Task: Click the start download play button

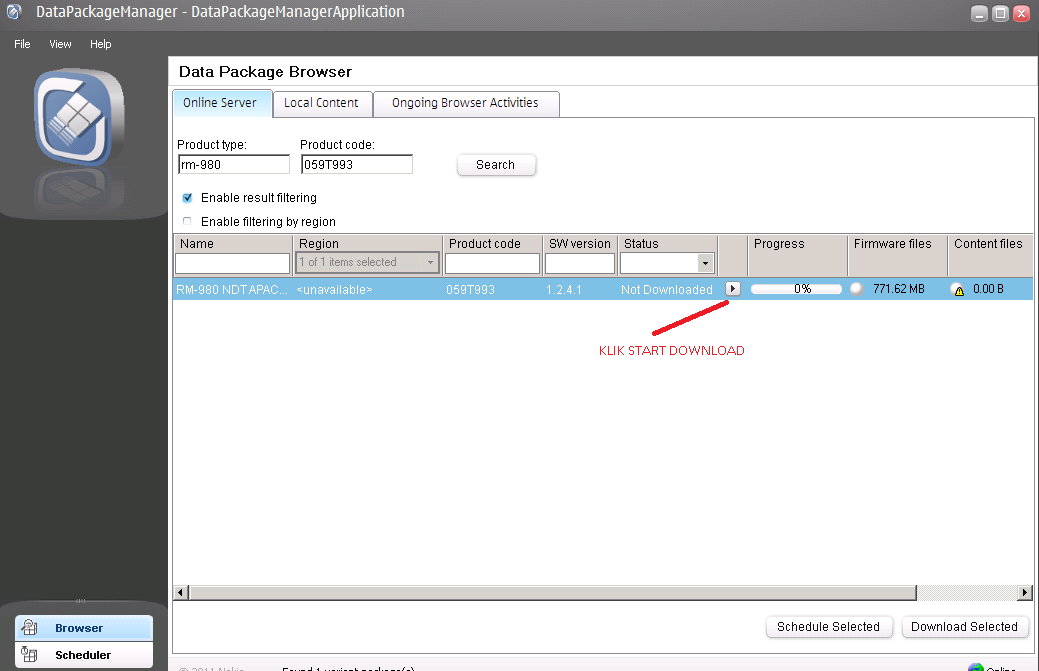Action: click(x=732, y=289)
